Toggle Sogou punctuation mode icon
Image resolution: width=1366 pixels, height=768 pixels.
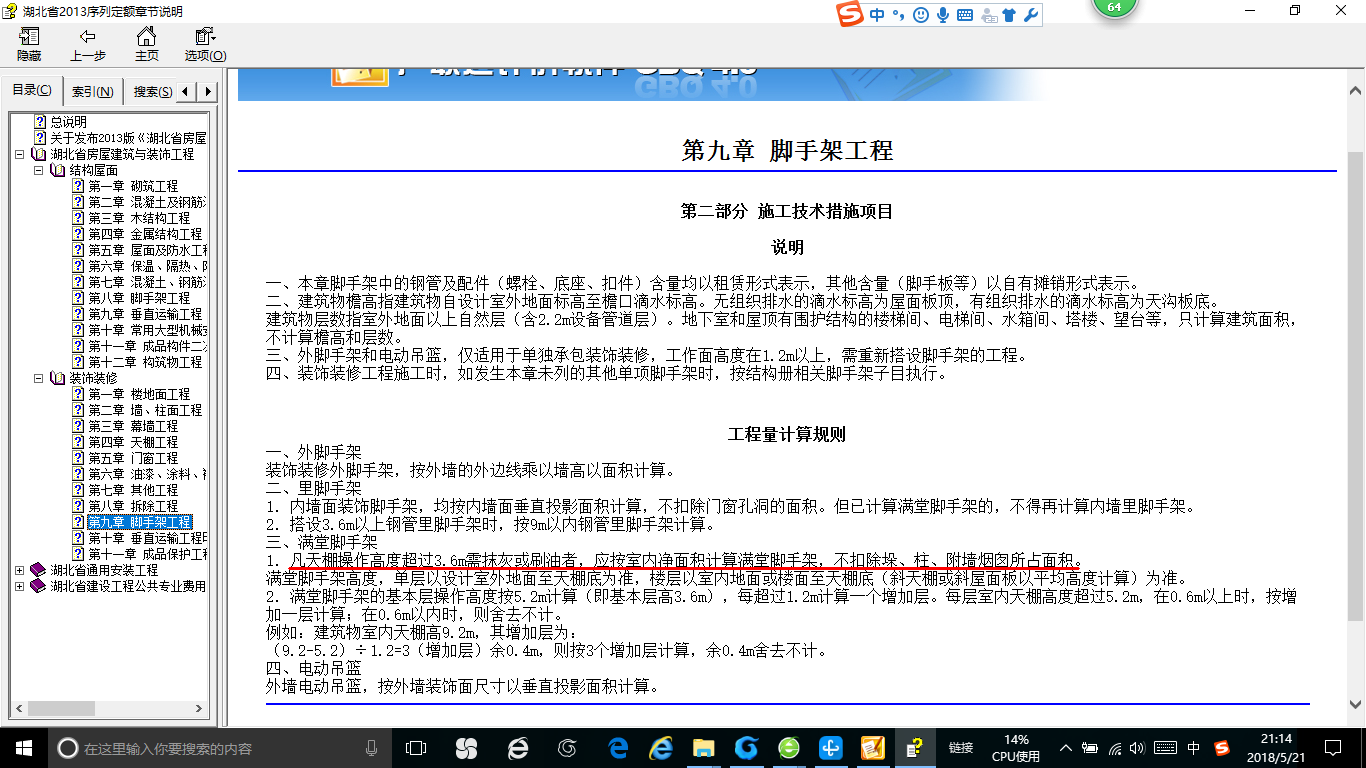(x=898, y=15)
